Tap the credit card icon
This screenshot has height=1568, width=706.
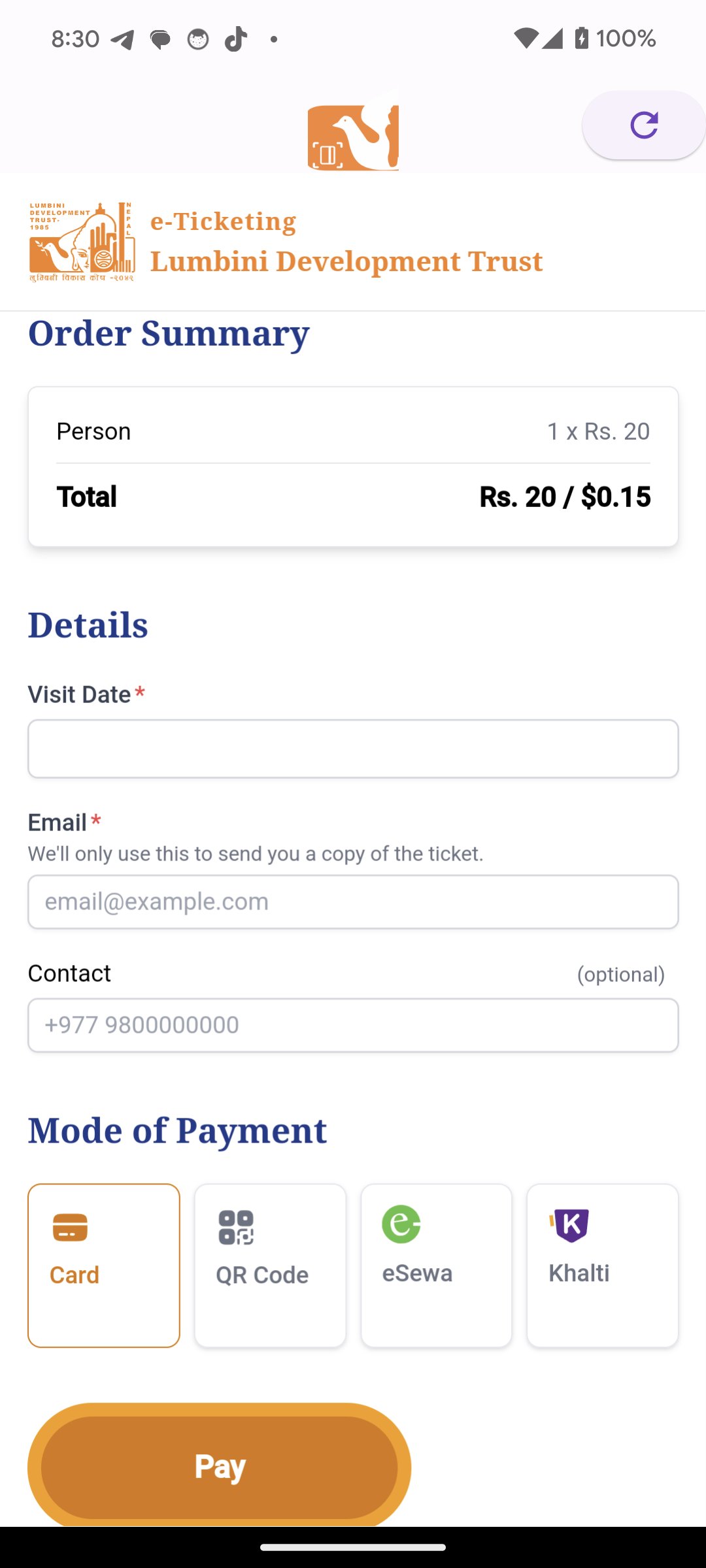click(70, 1228)
